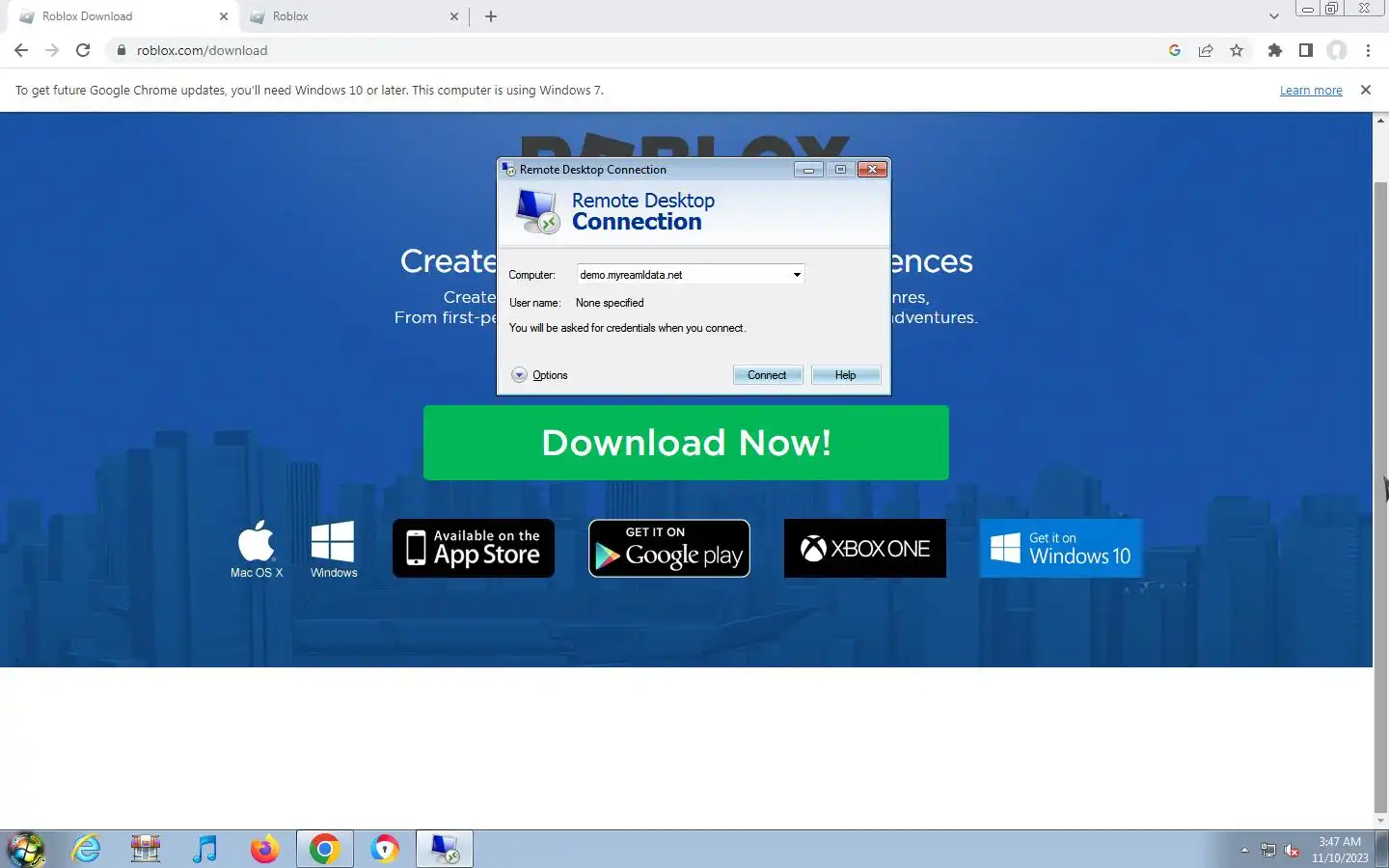1389x868 pixels.
Task: Click the lock icon in address bar
Action: (122, 50)
